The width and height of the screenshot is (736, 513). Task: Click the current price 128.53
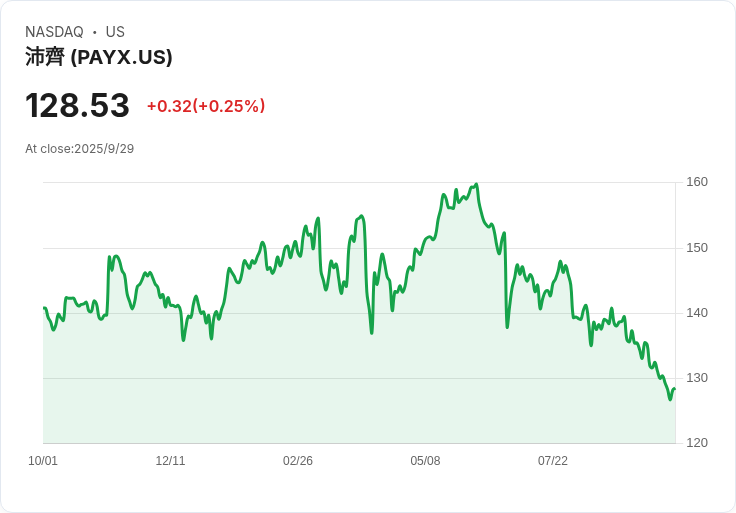77,105
